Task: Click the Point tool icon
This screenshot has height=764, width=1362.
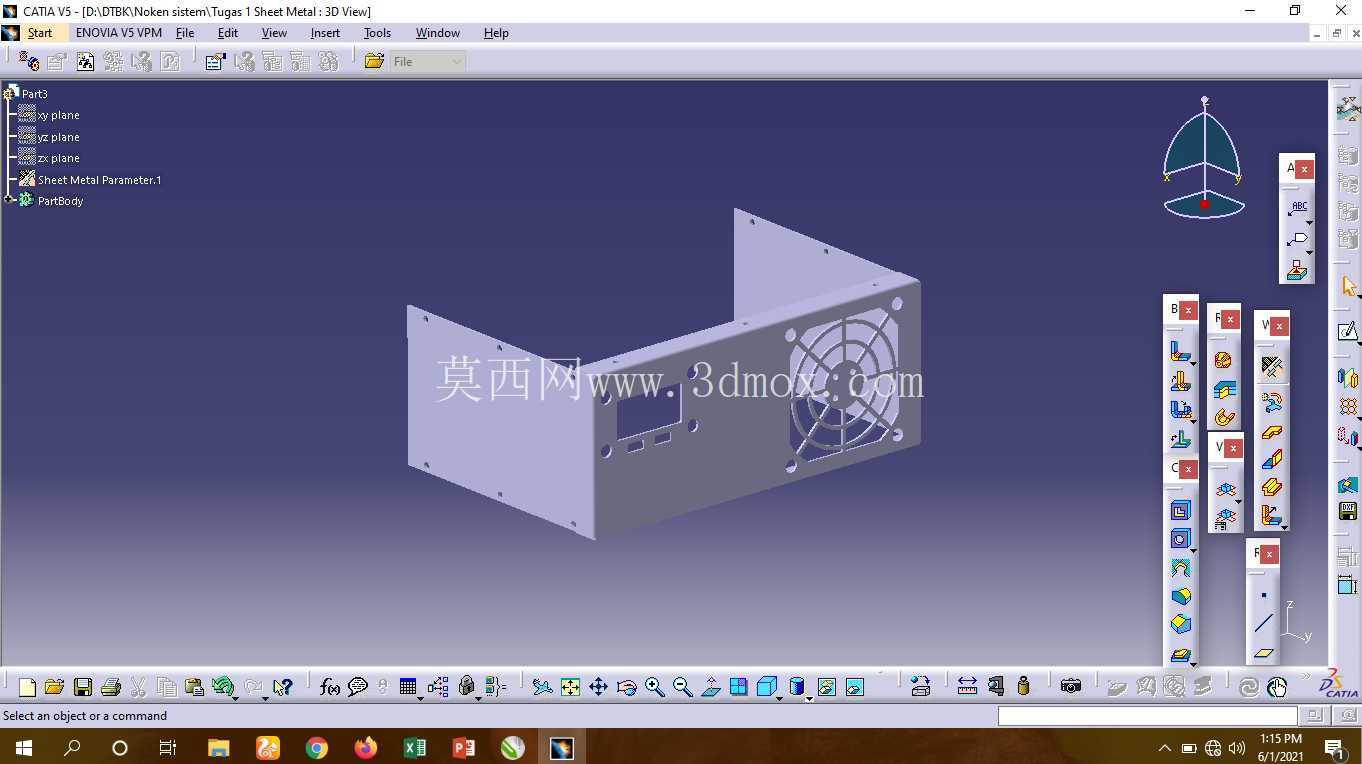Action: point(1264,595)
